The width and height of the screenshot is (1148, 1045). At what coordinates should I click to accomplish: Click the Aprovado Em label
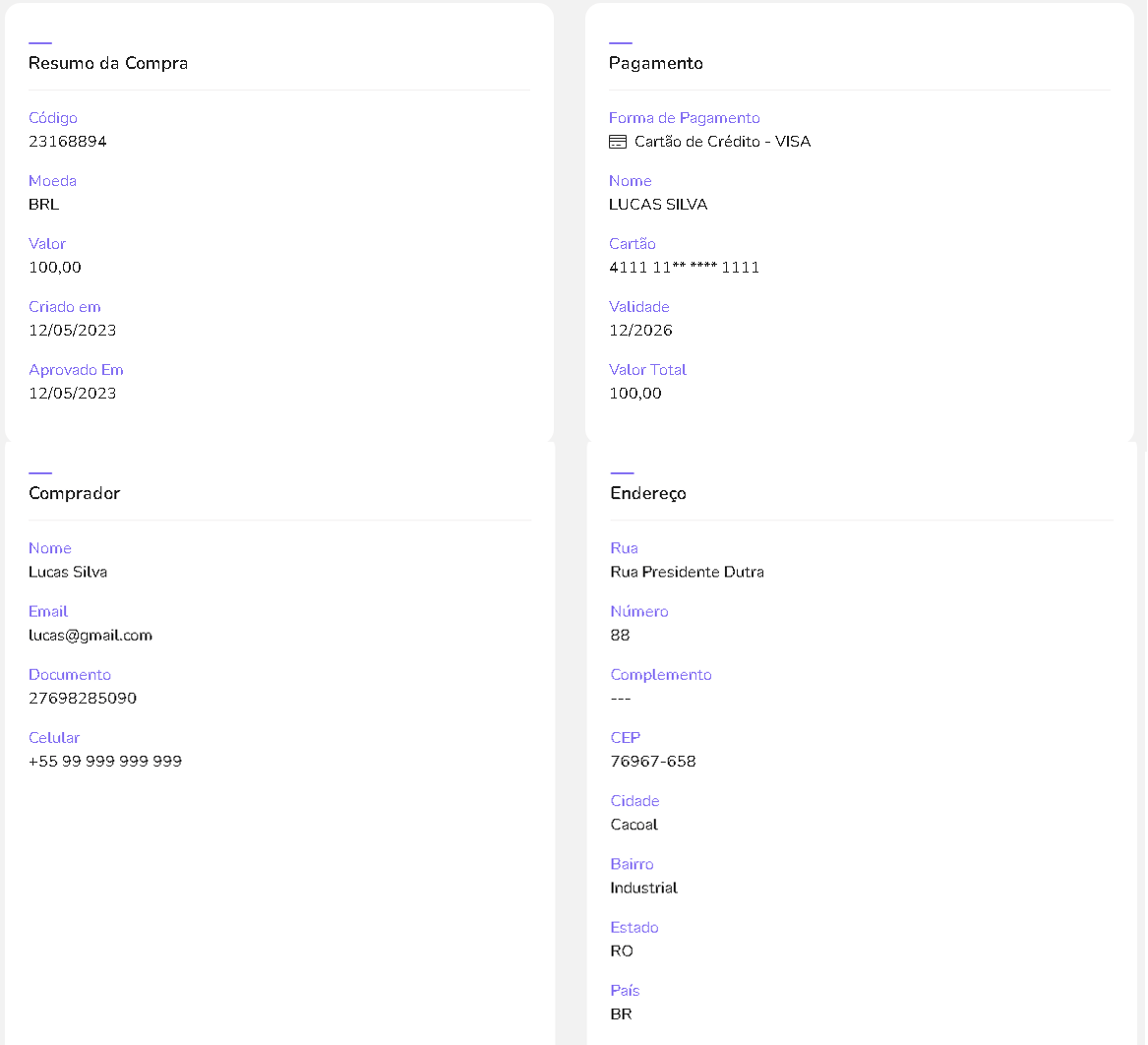(76, 370)
